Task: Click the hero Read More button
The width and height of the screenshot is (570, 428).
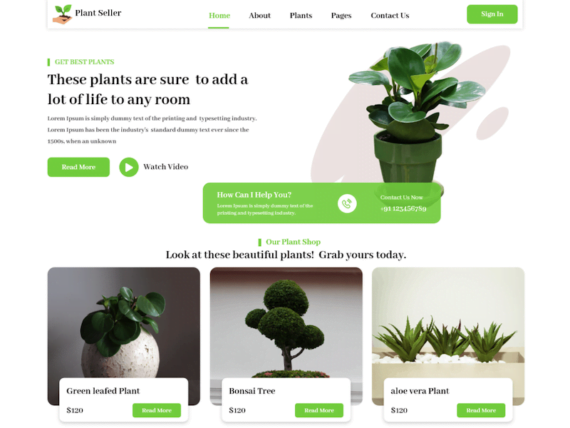Action: tap(79, 167)
